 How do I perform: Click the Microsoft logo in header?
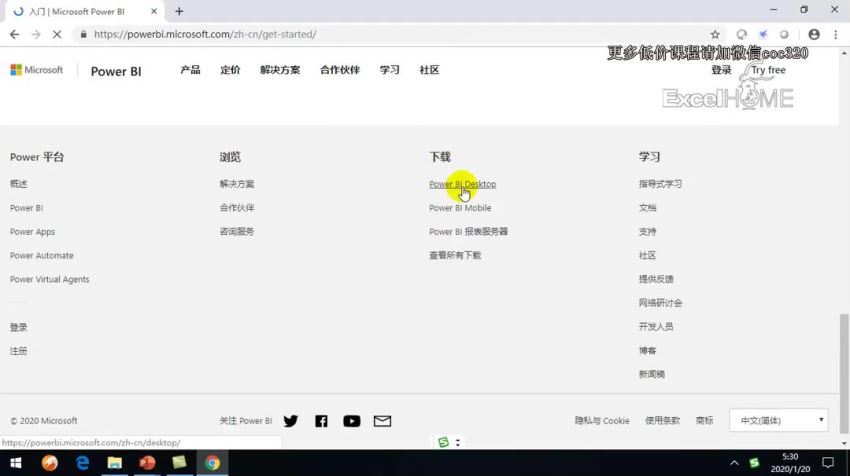point(36,70)
